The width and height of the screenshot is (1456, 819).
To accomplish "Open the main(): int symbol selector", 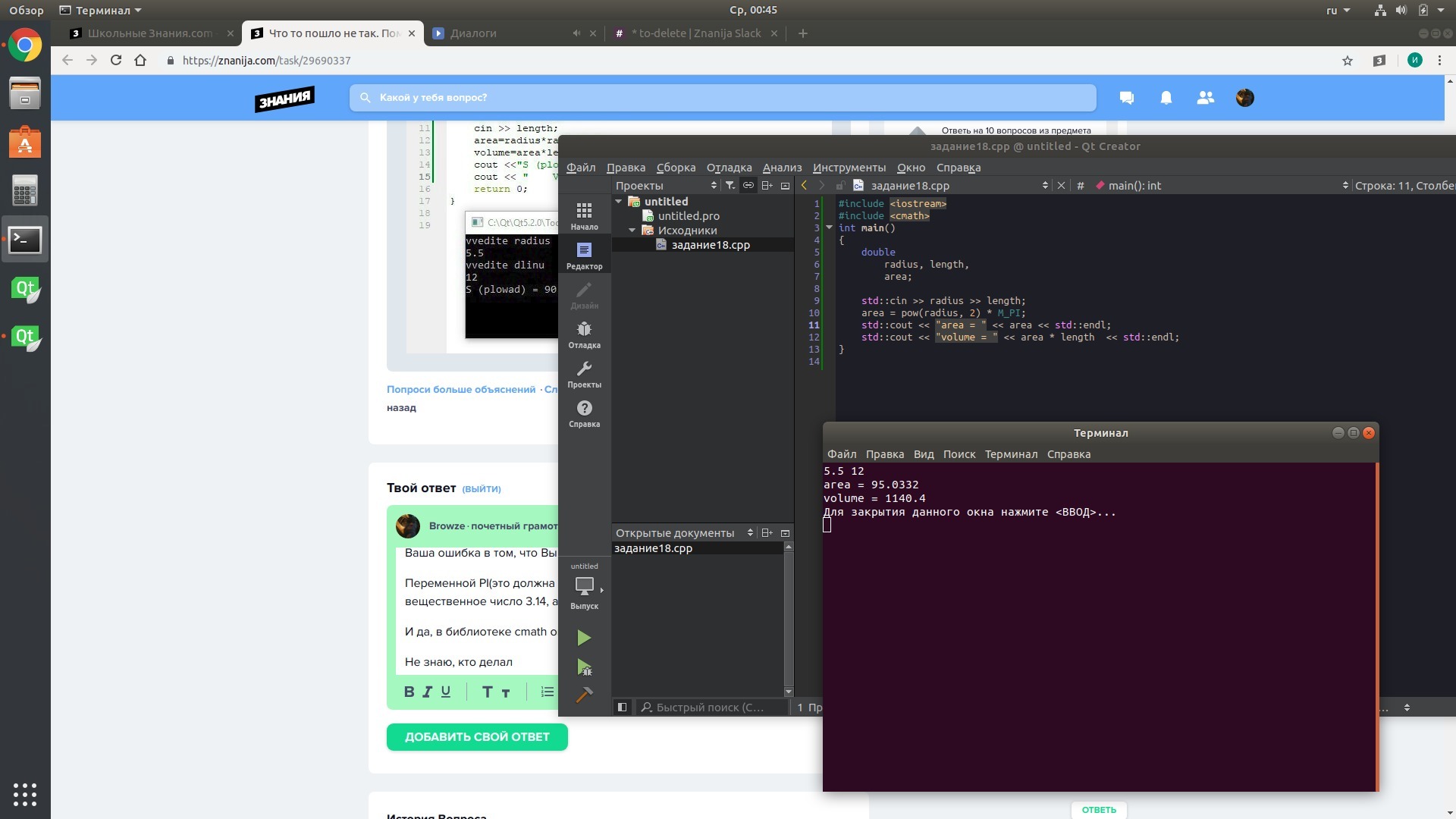I will (1222, 186).
